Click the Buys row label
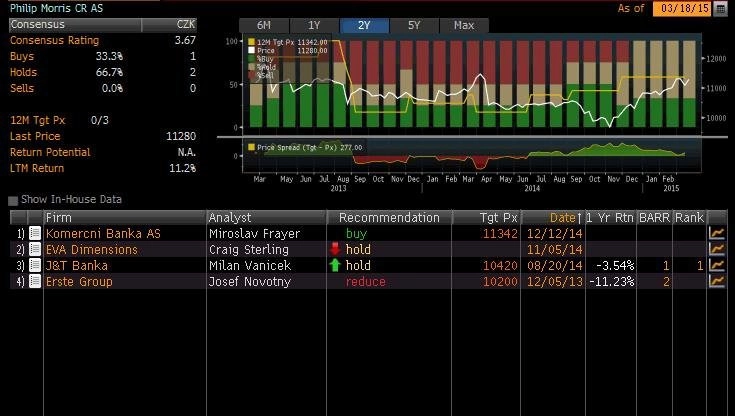Screen dimensions: 735x416 (x=22, y=56)
